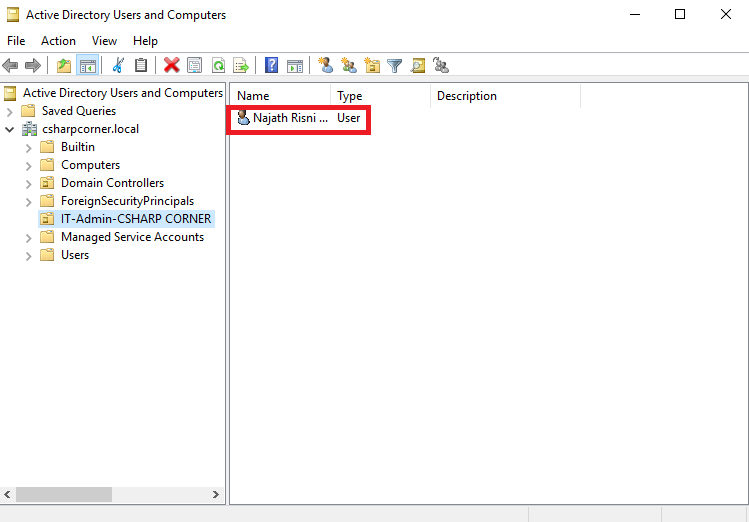
Task: Click Add to group toolbar icon
Action: pyautogui.click(x=440, y=65)
